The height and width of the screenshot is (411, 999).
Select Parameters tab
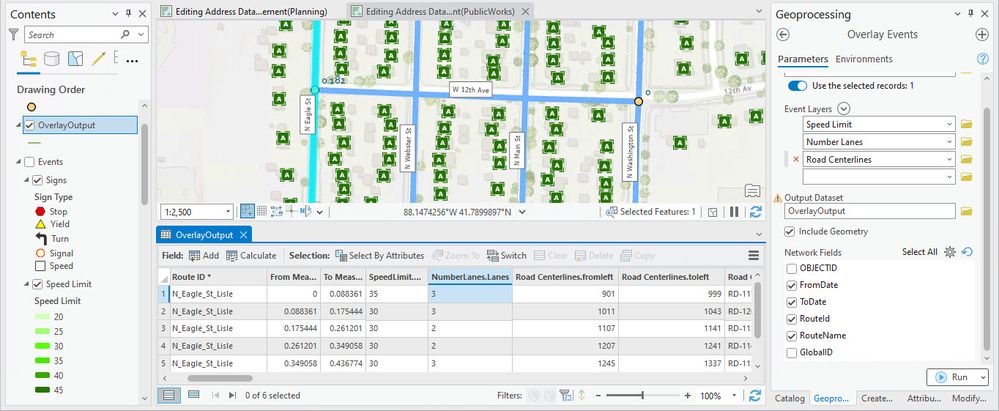tap(802, 59)
